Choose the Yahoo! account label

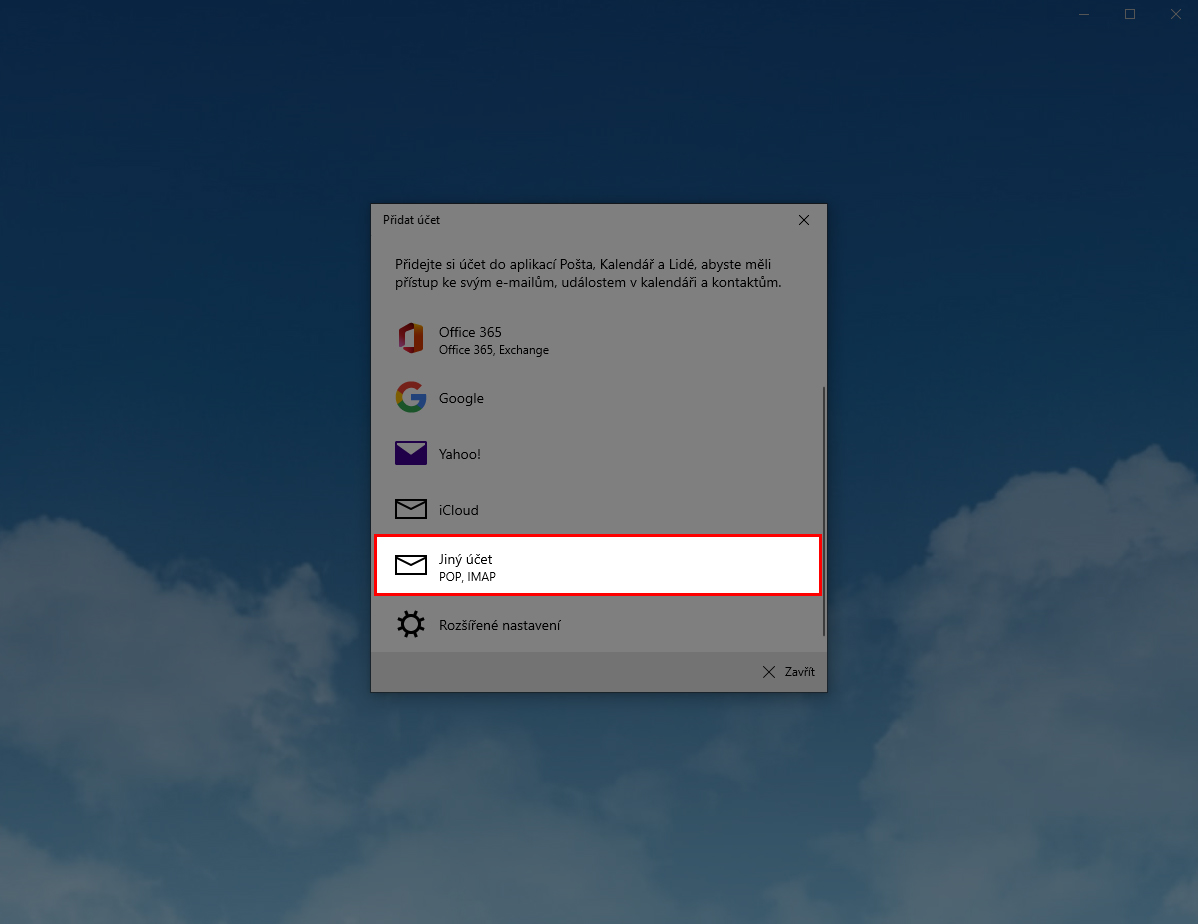(x=459, y=454)
